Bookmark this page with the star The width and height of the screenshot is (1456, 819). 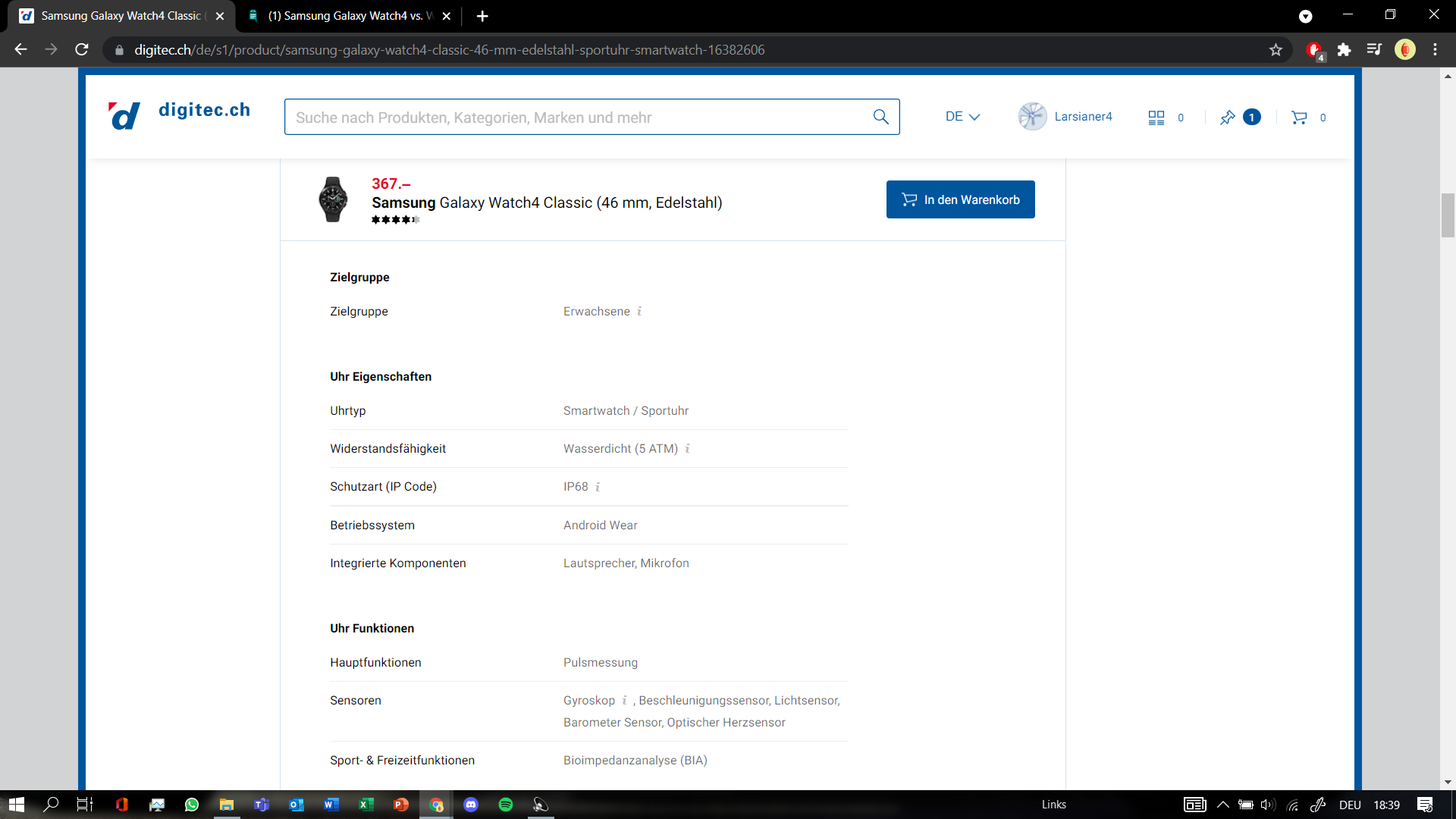[x=1276, y=50]
